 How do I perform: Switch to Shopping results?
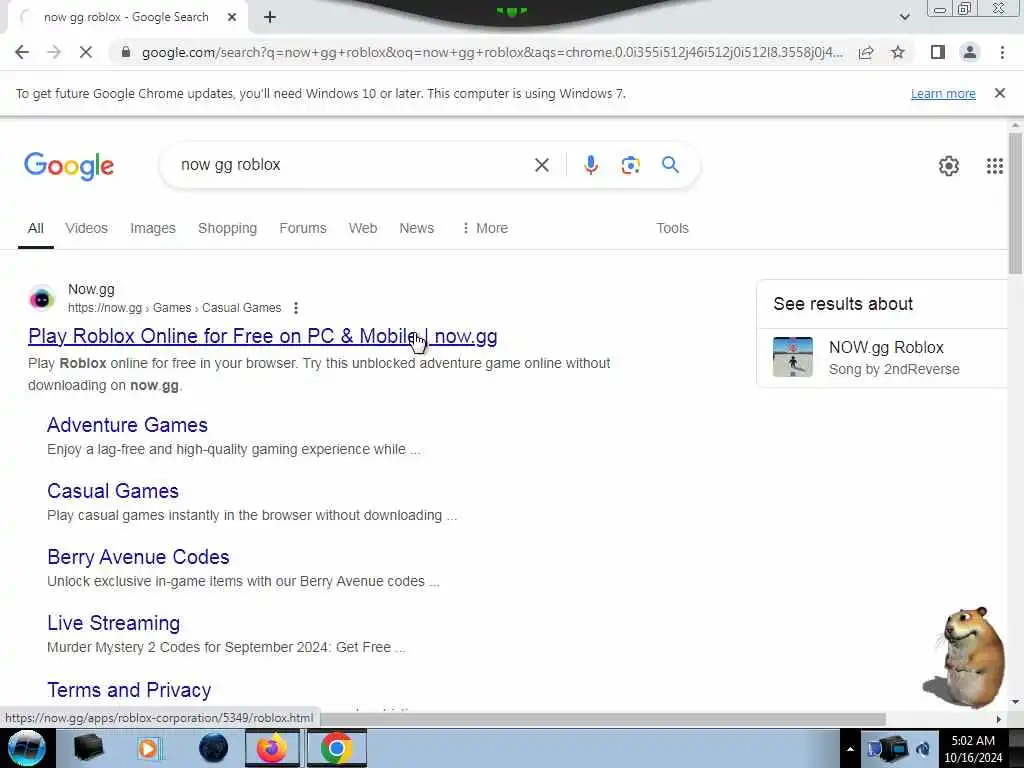[x=227, y=228]
